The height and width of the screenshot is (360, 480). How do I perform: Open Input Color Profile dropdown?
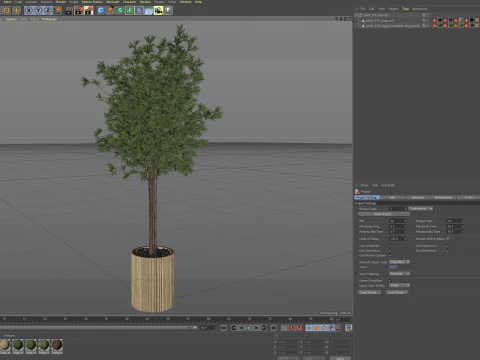(x=399, y=285)
